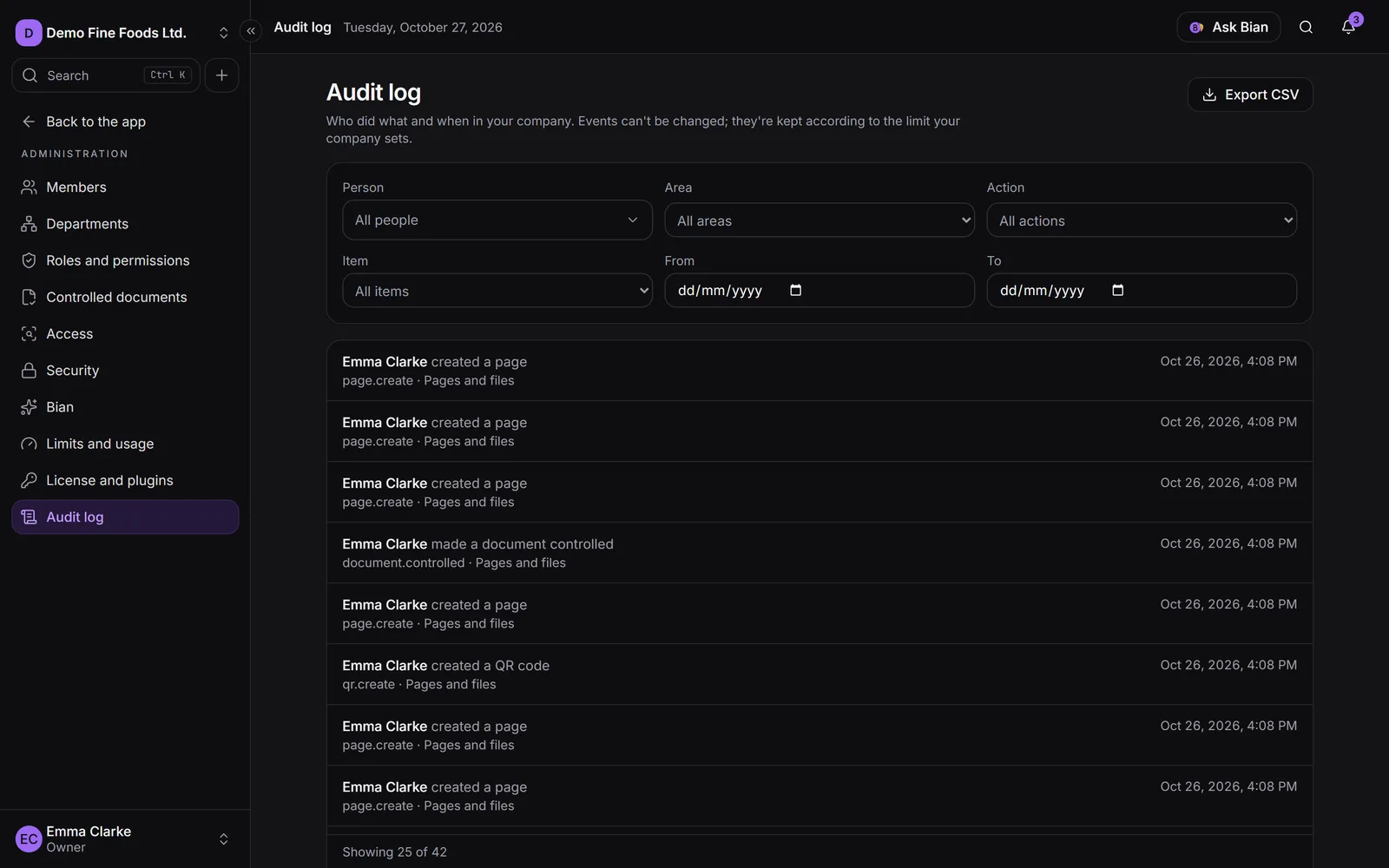Click the Bian sparkle icon in sidebar

coord(29,407)
